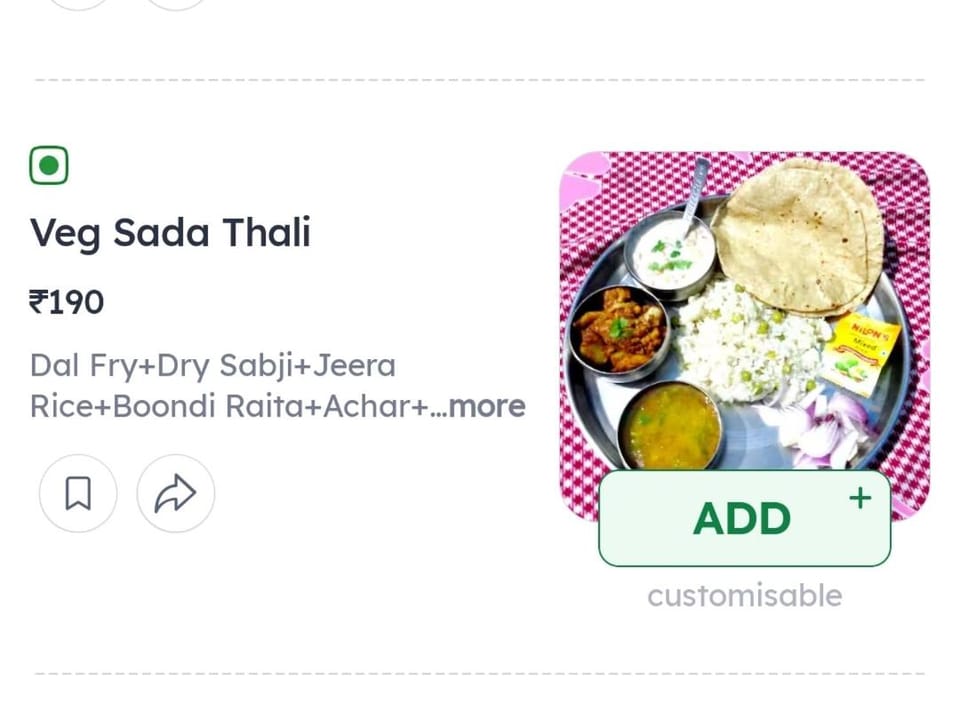Tap the ₹190 price text
The height and width of the screenshot is (720, 960).
[x=67, y=302]
